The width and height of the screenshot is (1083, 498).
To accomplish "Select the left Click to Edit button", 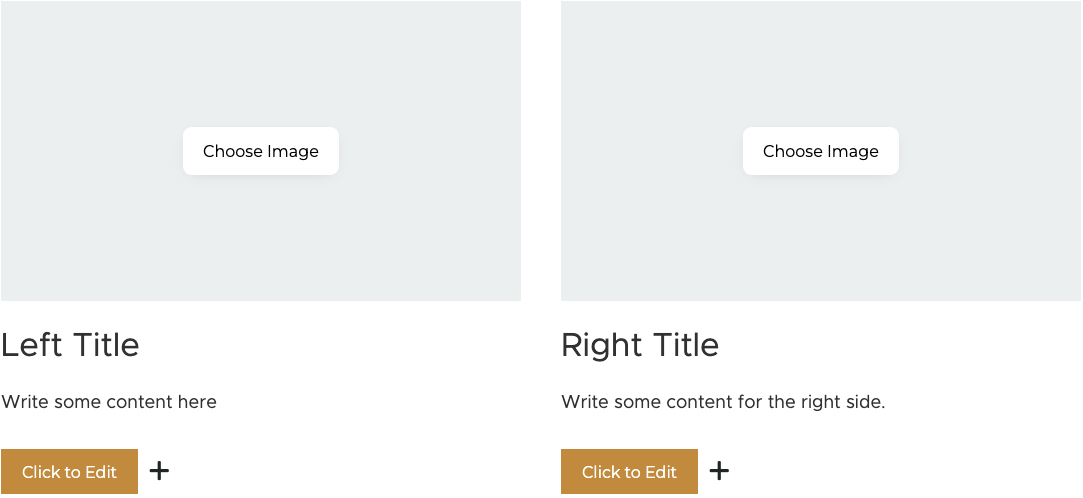I will (x=69, y=472).
